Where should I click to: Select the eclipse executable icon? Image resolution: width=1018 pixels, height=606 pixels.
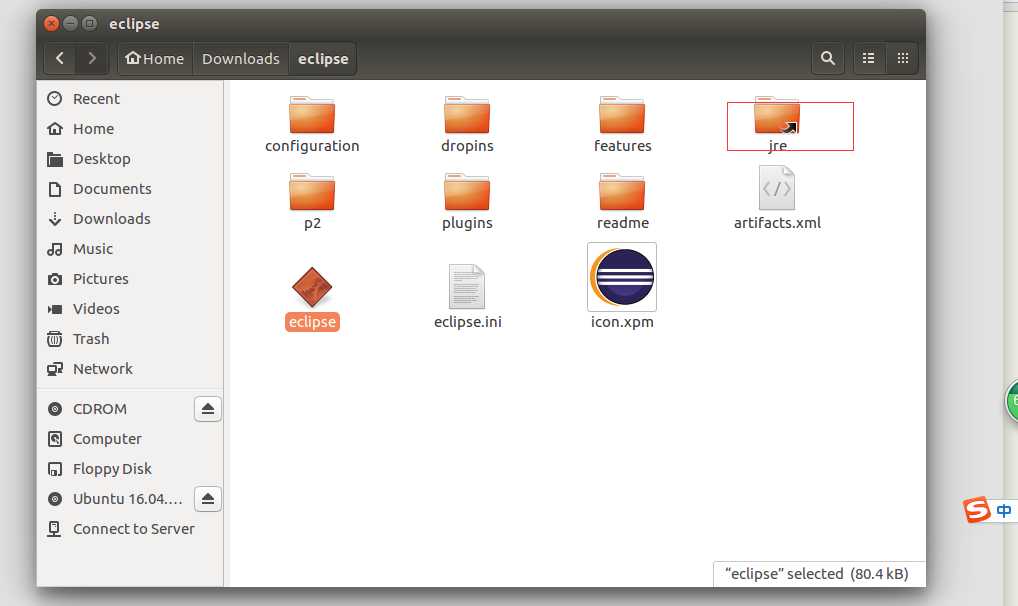coord(312,286)
